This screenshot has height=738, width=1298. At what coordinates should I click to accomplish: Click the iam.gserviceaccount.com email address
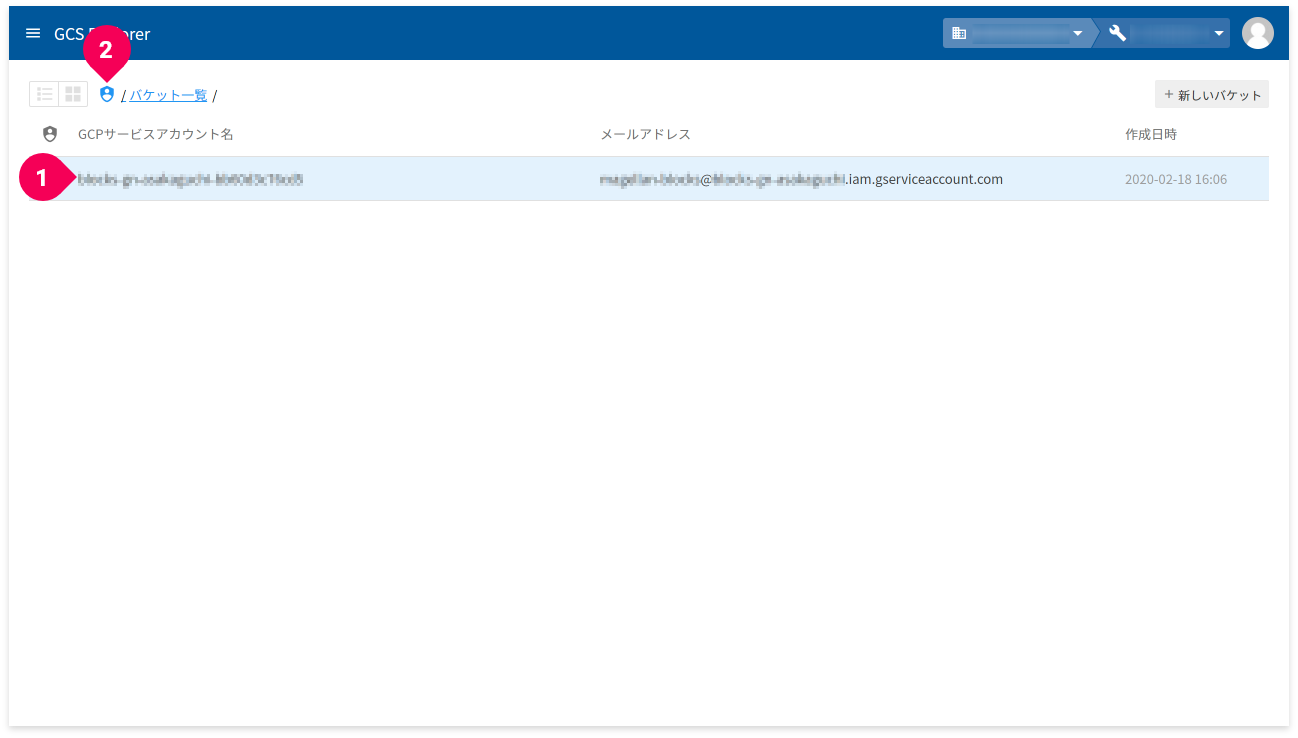[801, 179]
